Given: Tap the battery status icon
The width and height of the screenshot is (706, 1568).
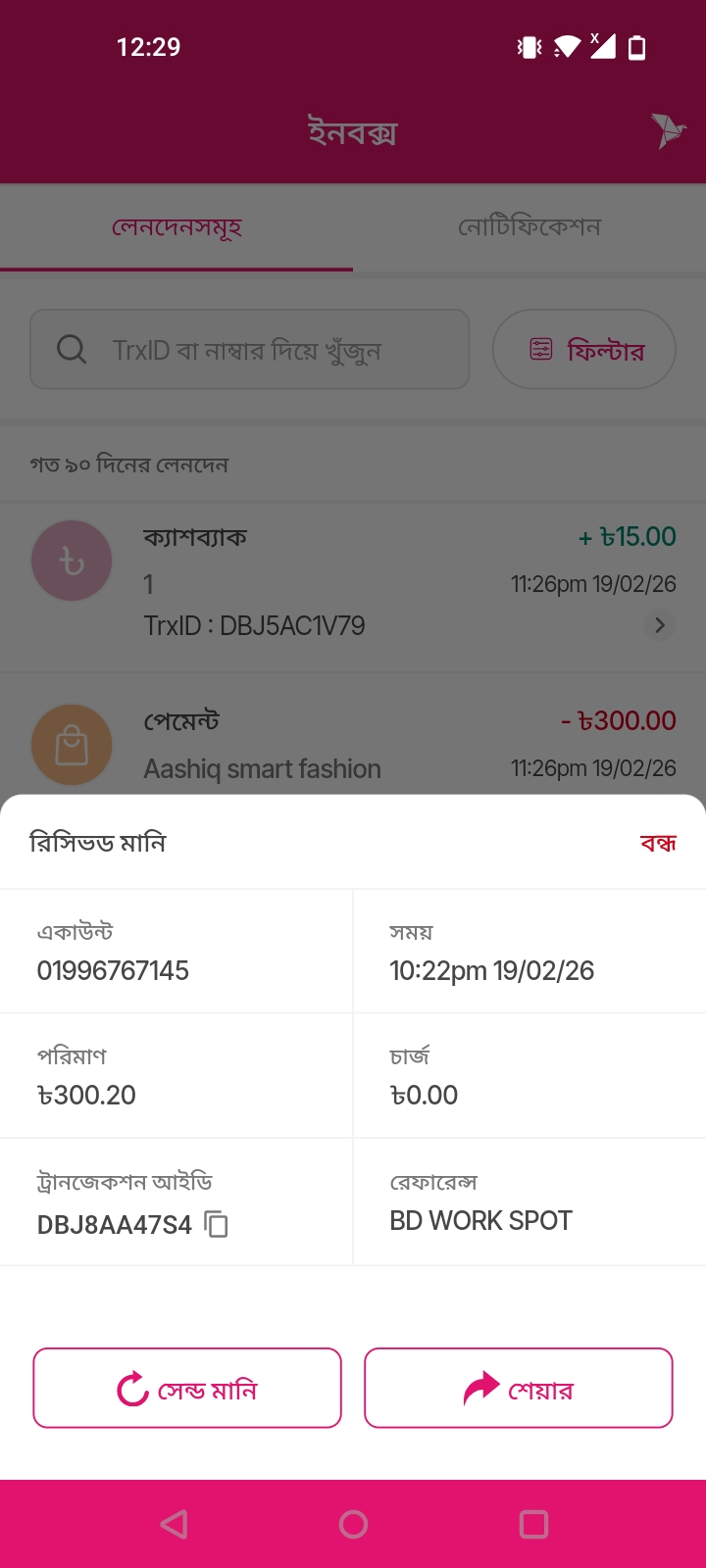Looking at the screenshot, I should point(637,47).
